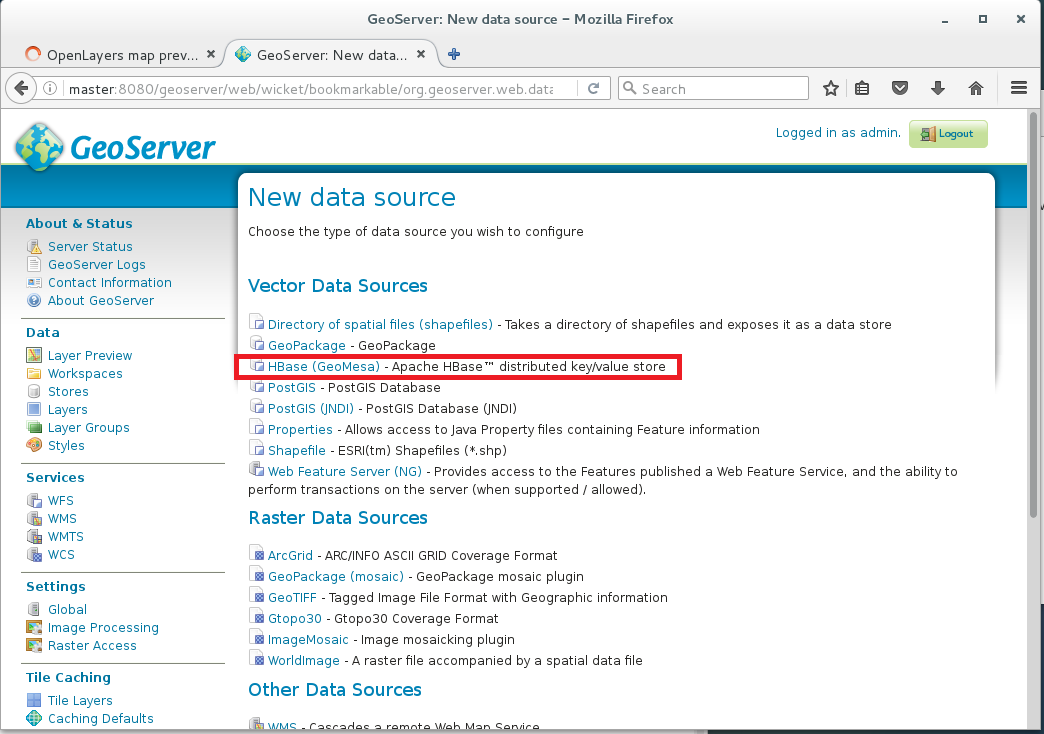
Task: Close the OpenLayers map preview tab
Action: coord(210,55)
